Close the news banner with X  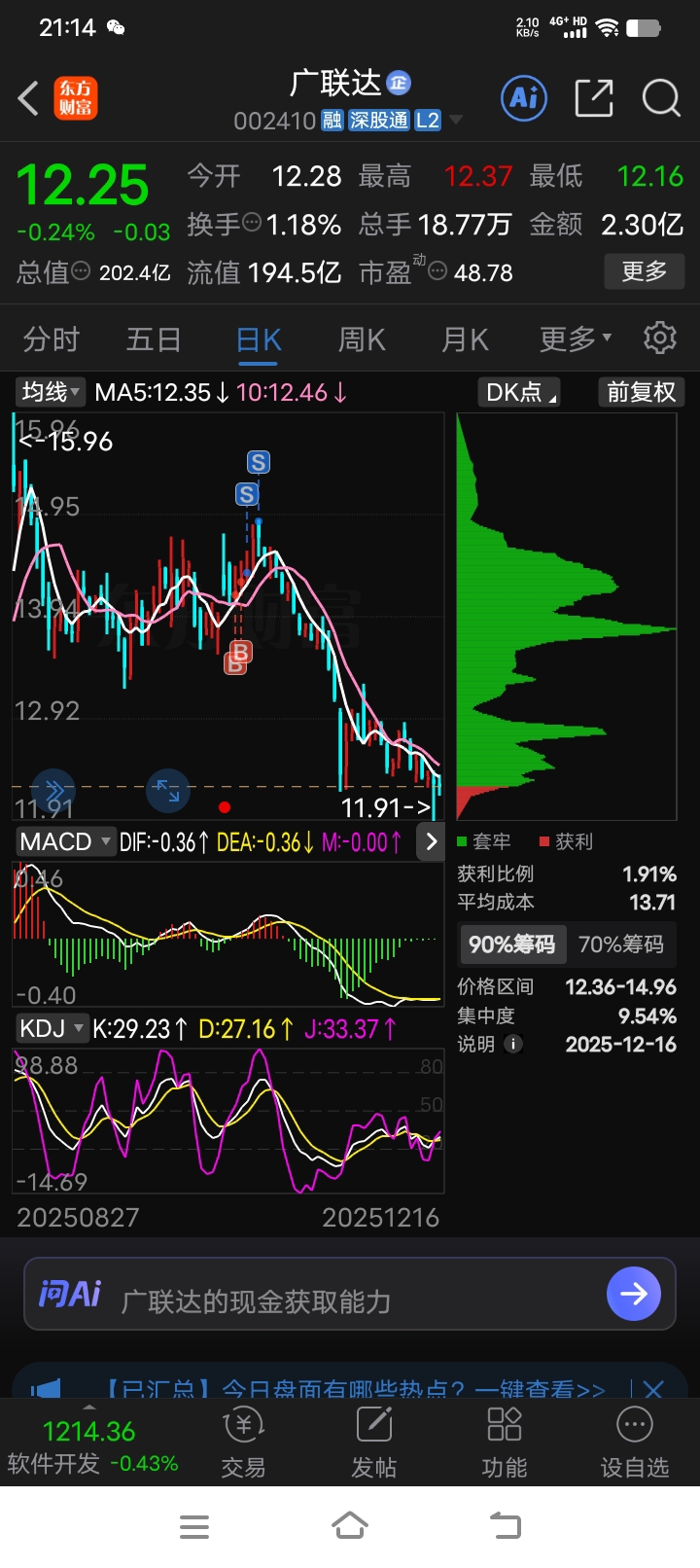[653, 1389]
